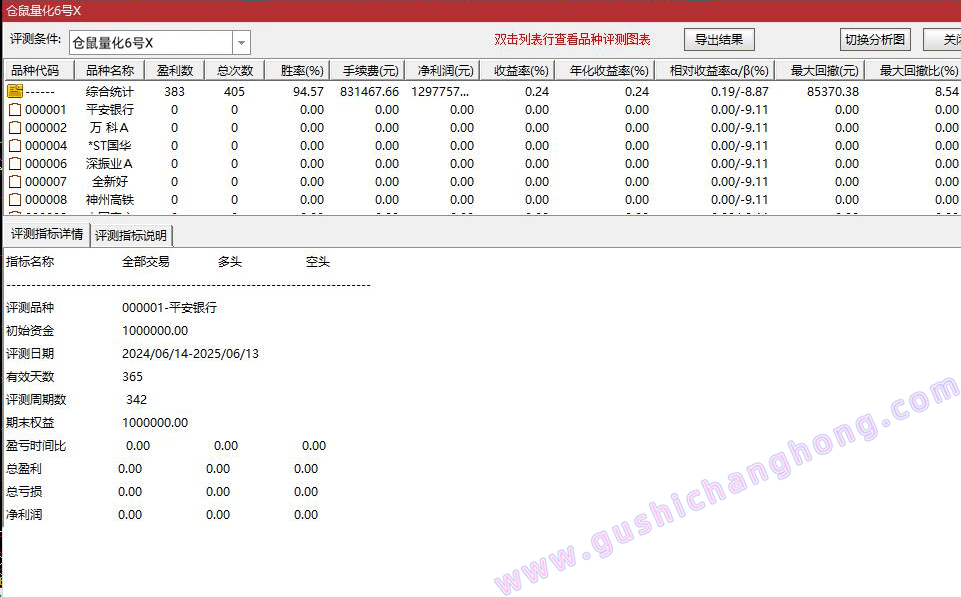Click the 0.19/-8.87 relative return value
The height and width of the screenshot is (597, 961).
tap(740, 91)
